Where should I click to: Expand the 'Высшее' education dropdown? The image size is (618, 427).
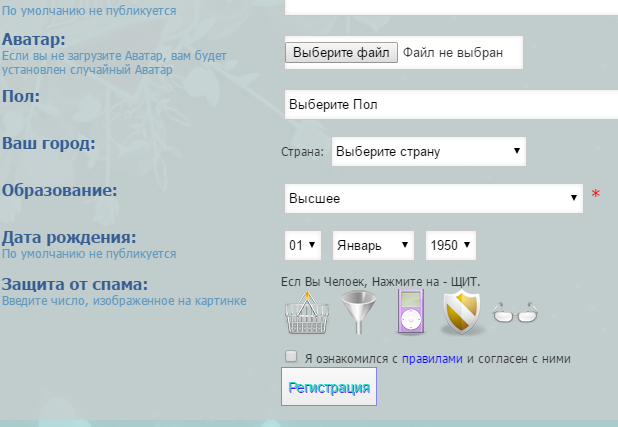point(433,198)
